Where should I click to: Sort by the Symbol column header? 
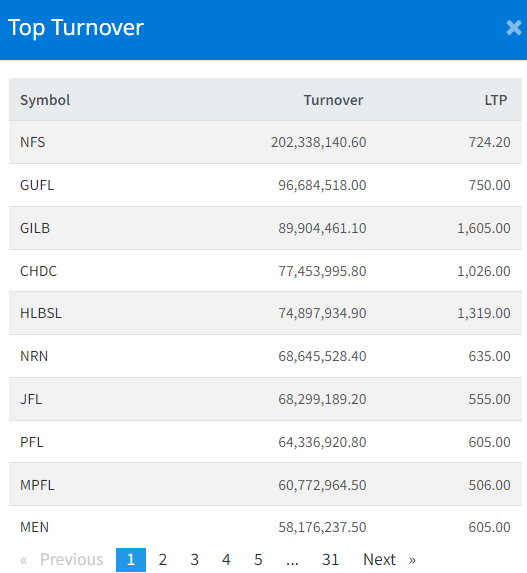(x=45, y=100)
